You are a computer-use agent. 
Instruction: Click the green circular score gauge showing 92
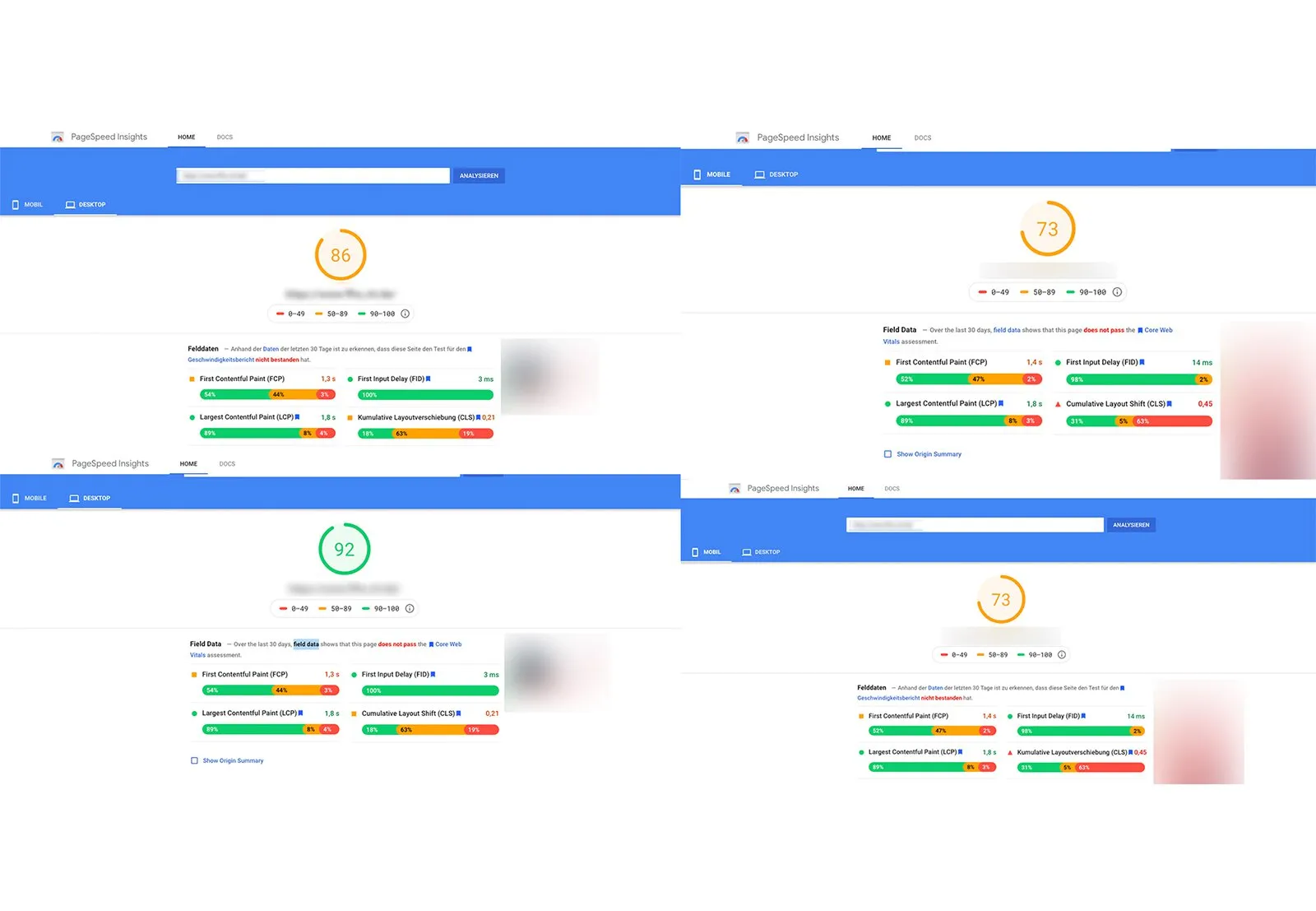(345, 549)
